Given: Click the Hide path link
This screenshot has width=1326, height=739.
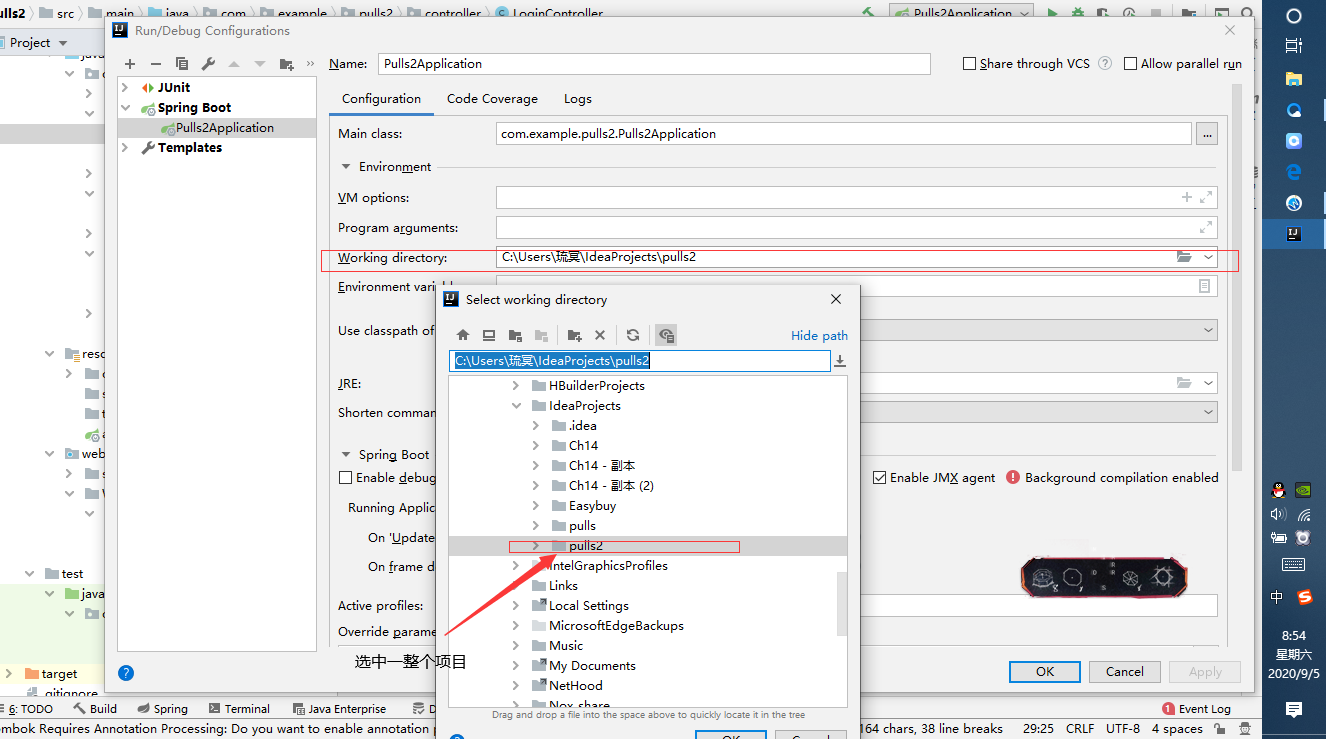Looking at the screenshot, I should [x=819, y=336].
